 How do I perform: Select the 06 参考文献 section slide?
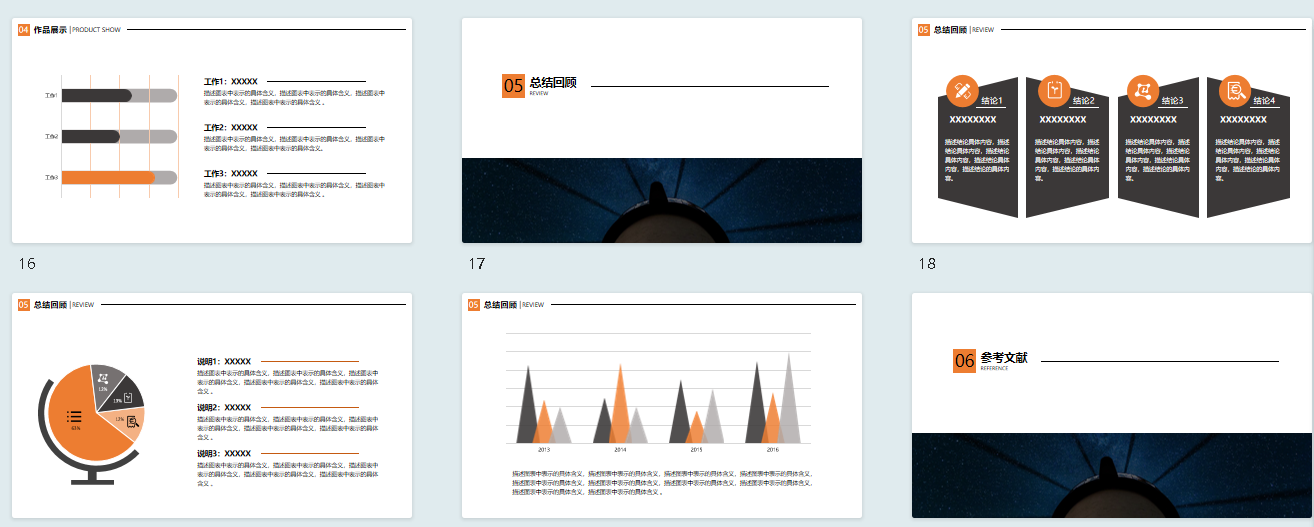pos(1112,405)
